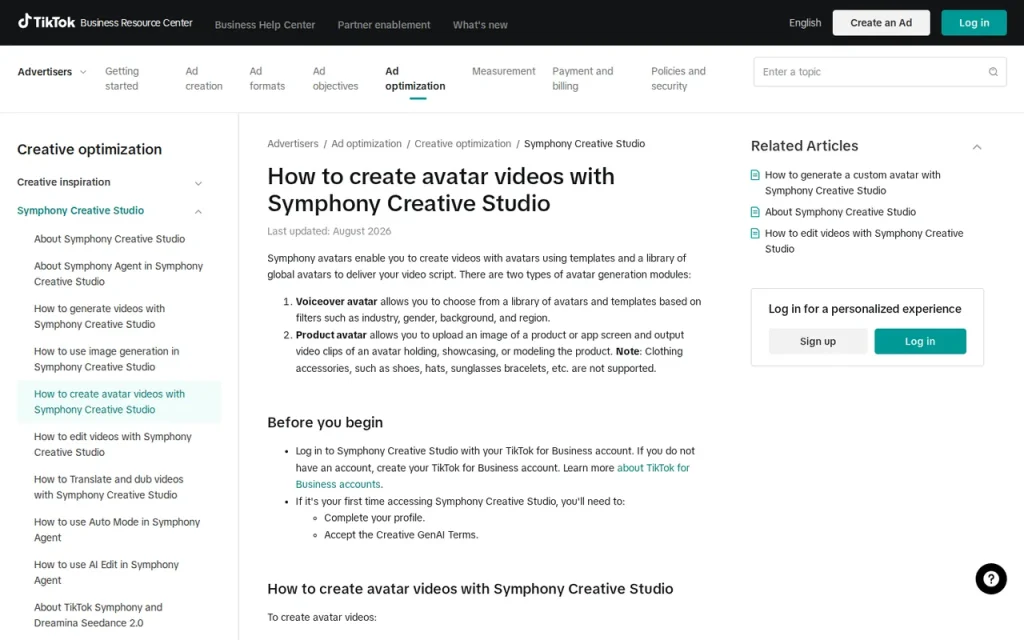The width and height of the screenshot is (1024, 640).
Task: Click the 'Before you begin' heading
Action: pyautogui.click(x=325, y=423)
